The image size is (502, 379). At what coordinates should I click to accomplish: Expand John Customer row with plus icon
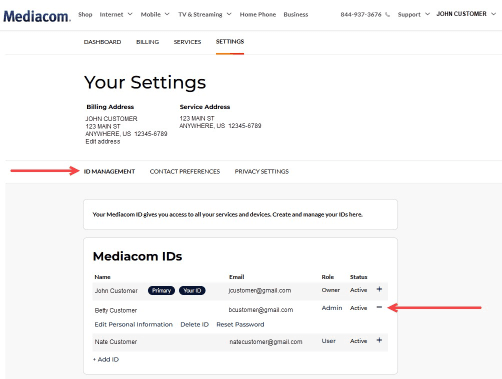(x=379, y=289)
